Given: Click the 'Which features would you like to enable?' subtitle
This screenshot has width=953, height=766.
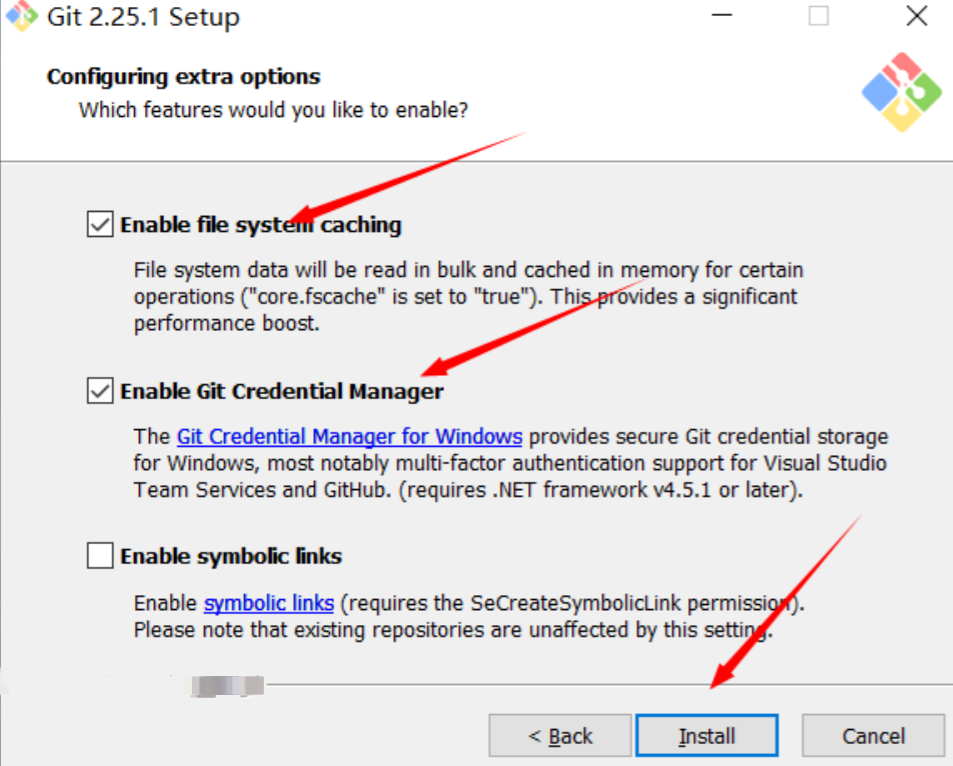Looking at the screenshot, I should (273, 109).
